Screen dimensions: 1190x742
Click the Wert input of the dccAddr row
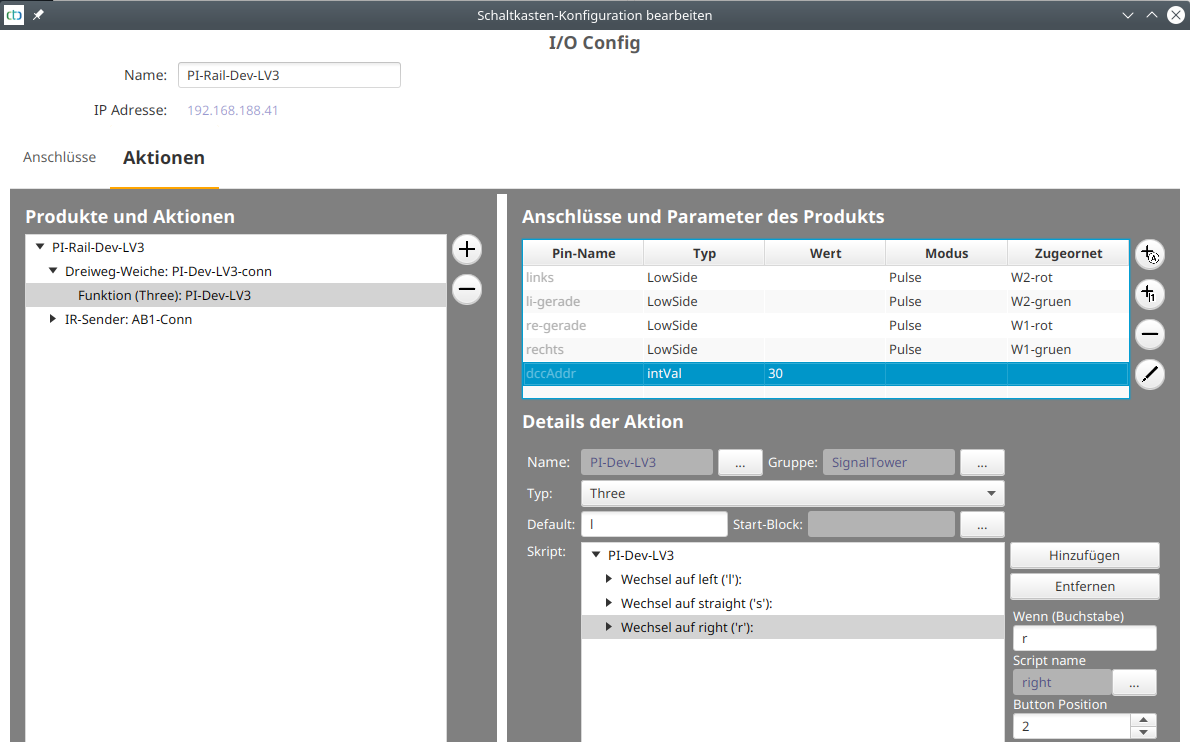[824, 373]
